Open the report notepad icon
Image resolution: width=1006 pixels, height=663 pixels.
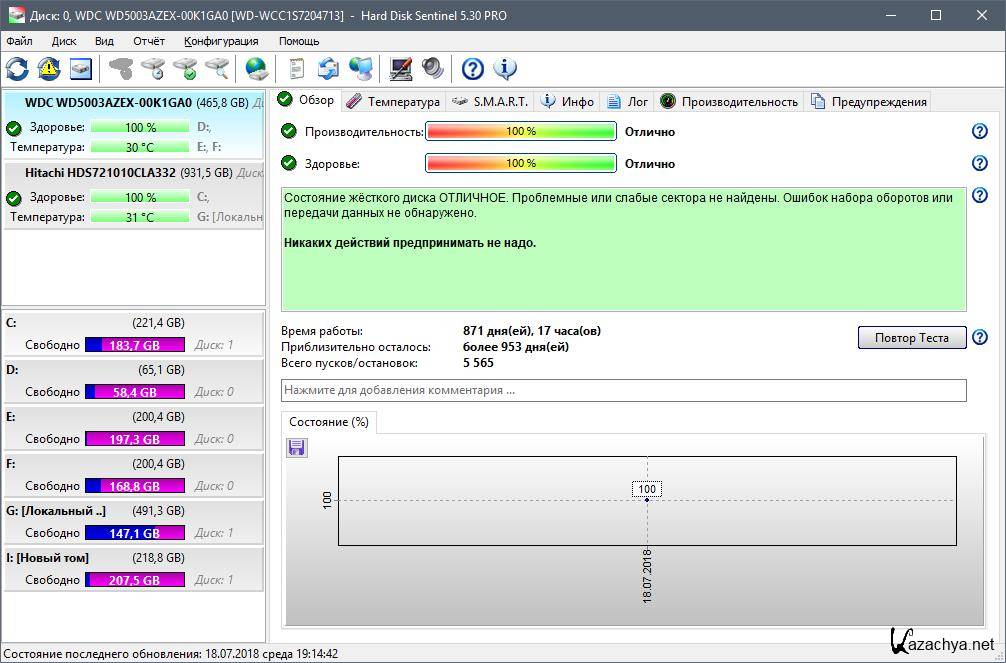click(296, 69)
